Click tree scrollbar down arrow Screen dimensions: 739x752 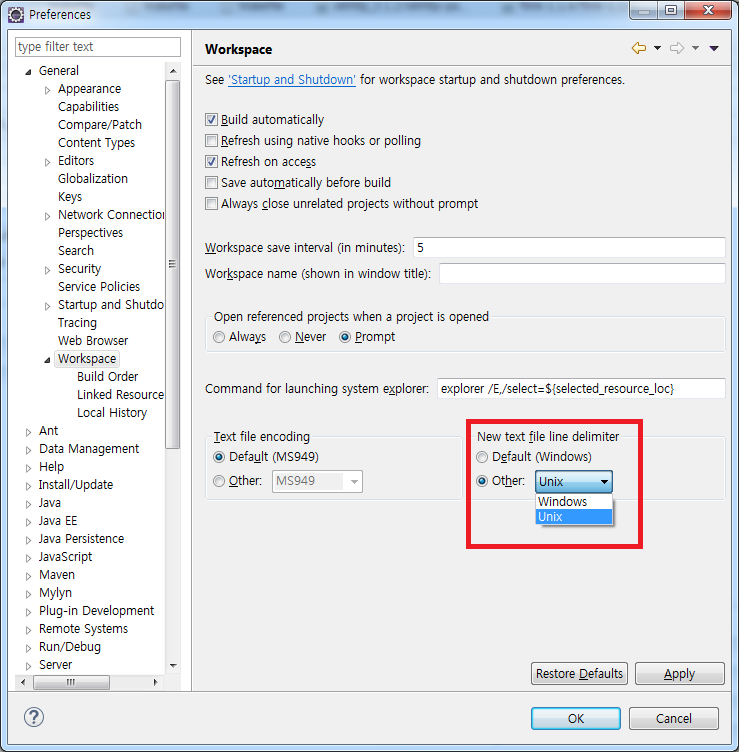tap(173, 665)
